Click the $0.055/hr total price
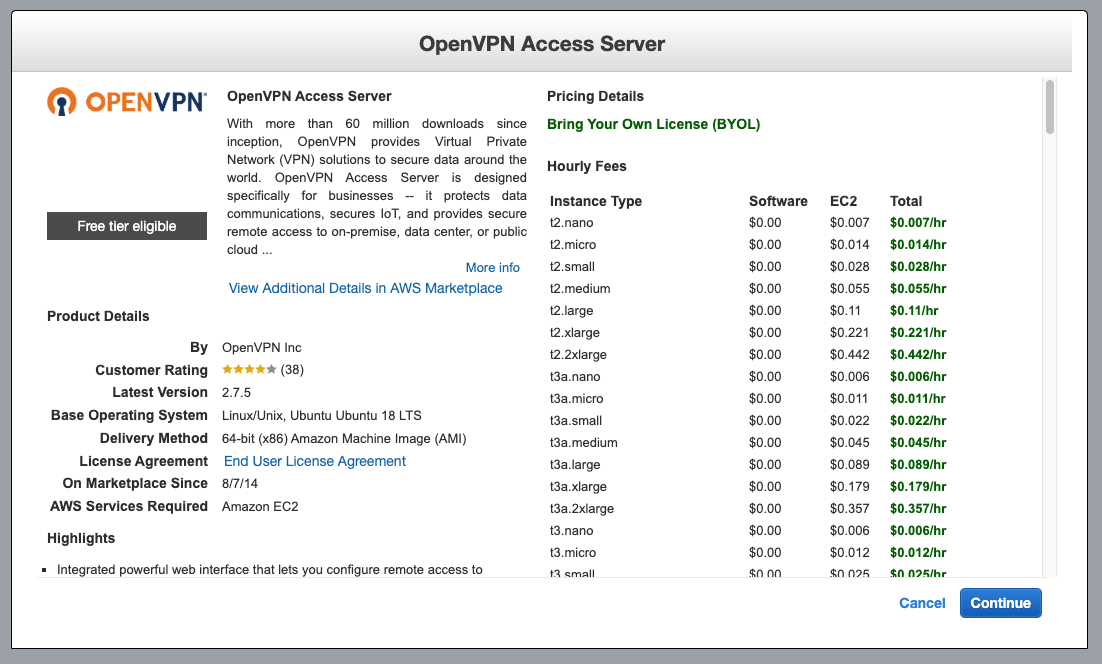Viewport: 1102px width, 664px height. pos(918,289)
